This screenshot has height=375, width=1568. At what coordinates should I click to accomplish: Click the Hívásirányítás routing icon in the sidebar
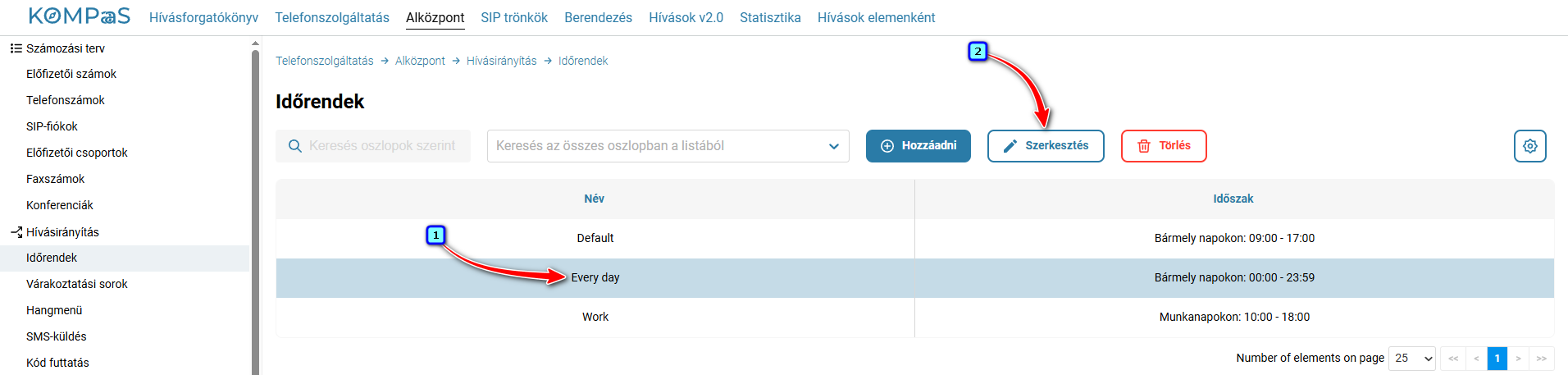tap(16, 232)
